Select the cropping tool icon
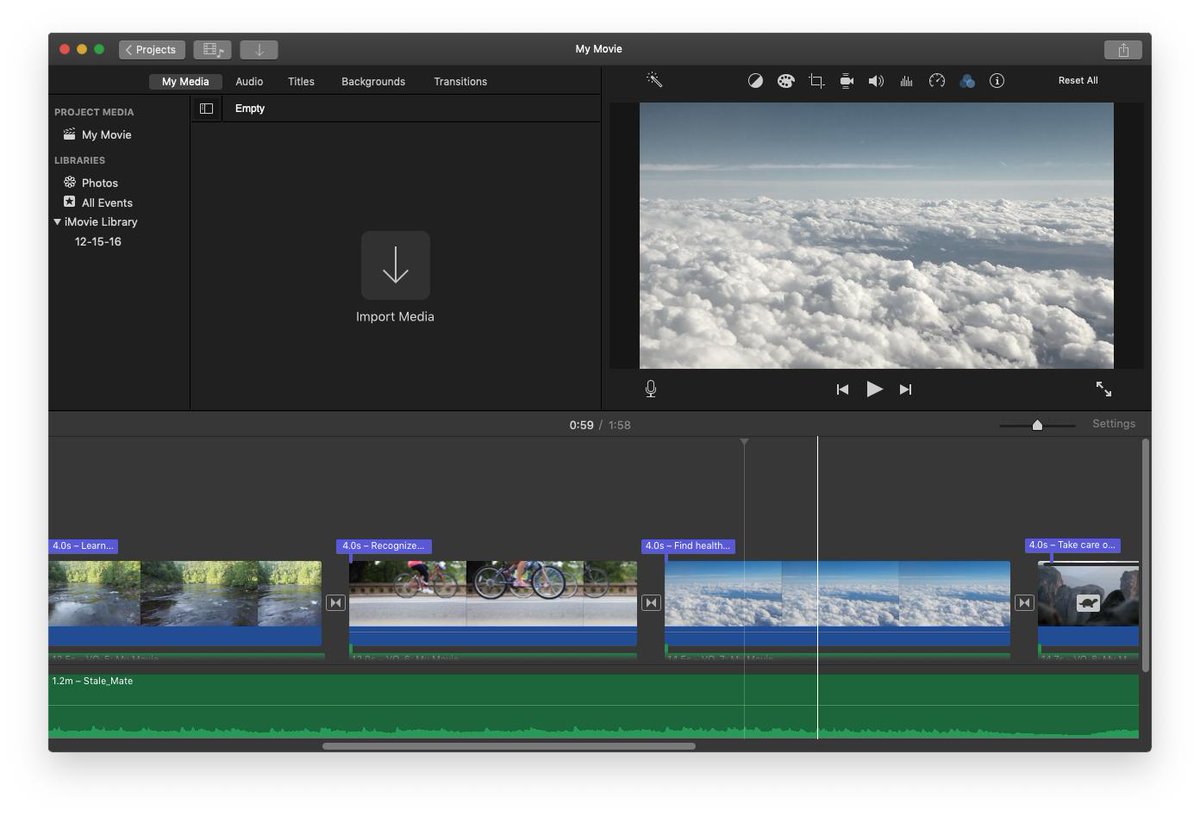1200x816 pixels. pos(816,81)
